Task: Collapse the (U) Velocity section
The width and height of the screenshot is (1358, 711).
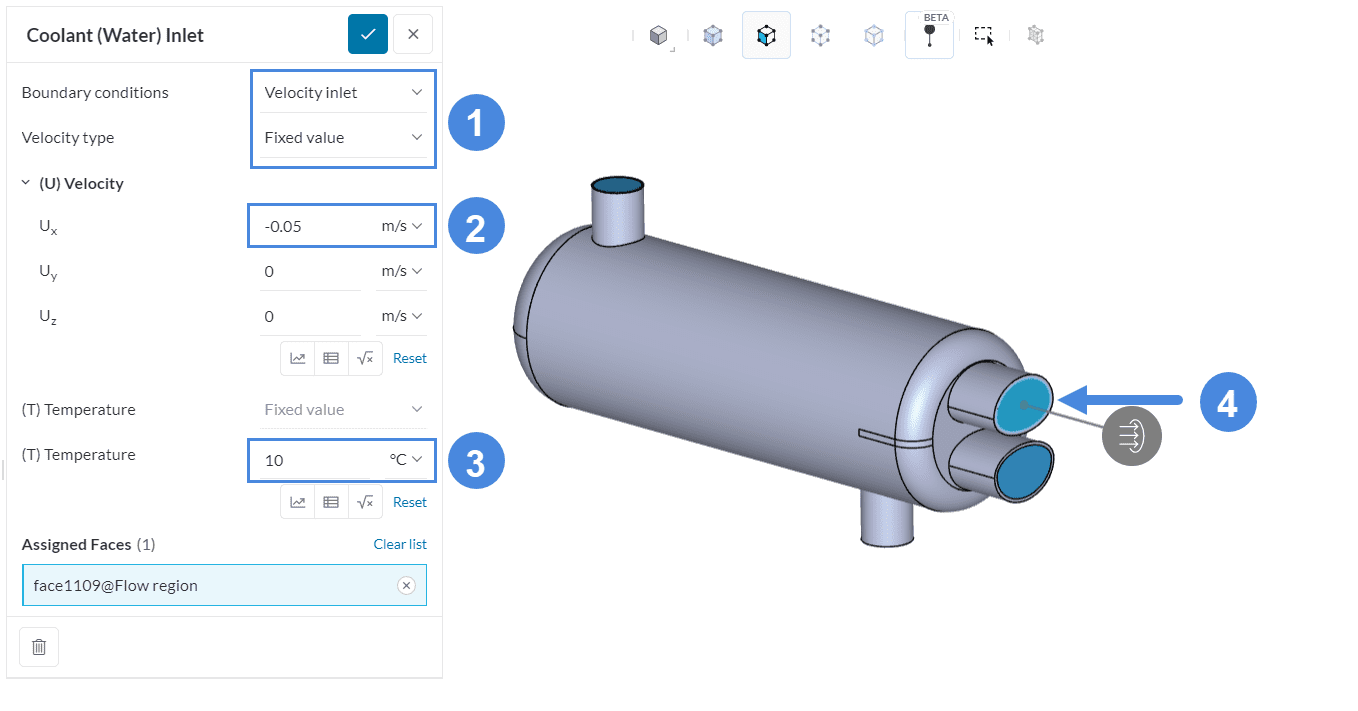Action: [x=26, y=183]
